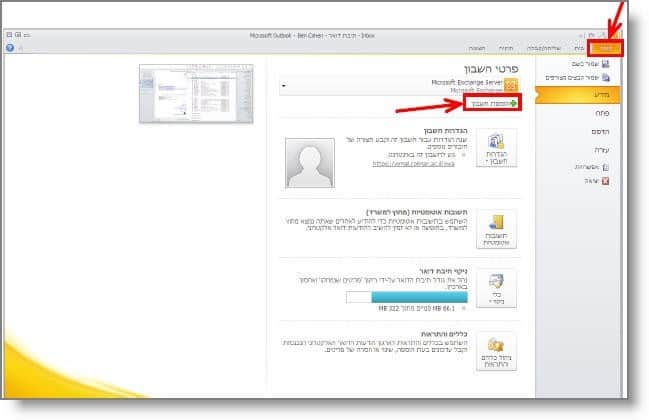Click the Rules and Alerts (כללים והתראות) heading
649x420 pixels.
pyautogui.click(x=444, y=334)
